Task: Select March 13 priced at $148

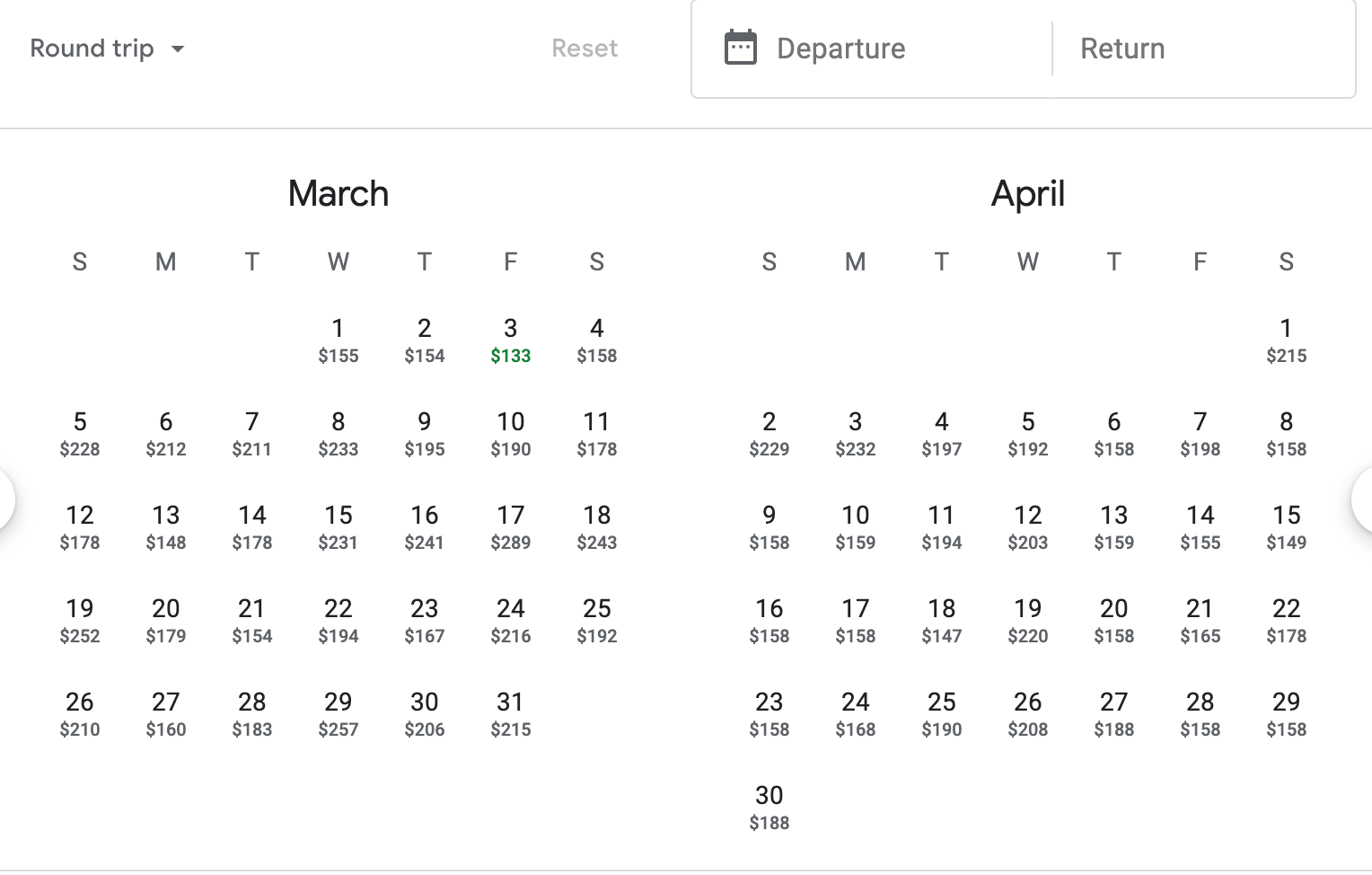Action: pos(165,526)
